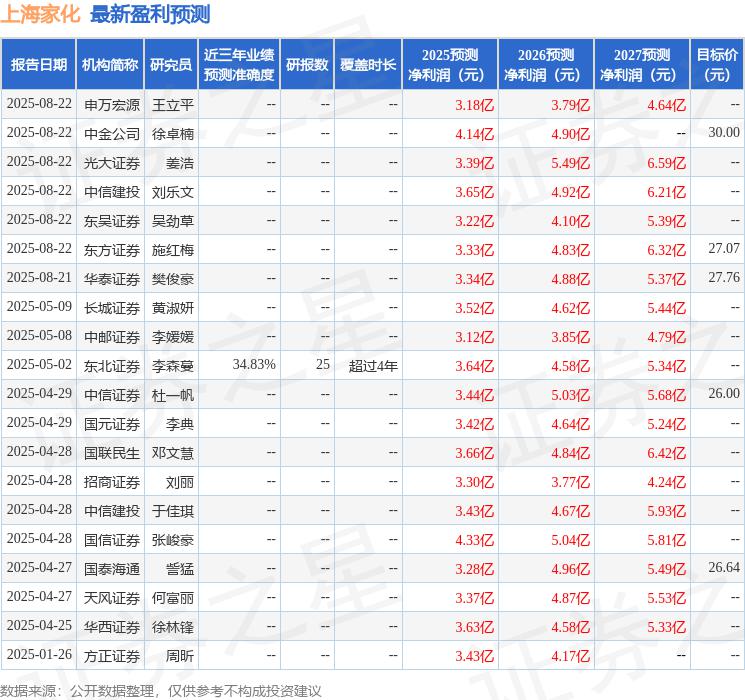Click researcher name 王立平
The height and width of the screenshot is (700, 745).
[x=173, y=105]
